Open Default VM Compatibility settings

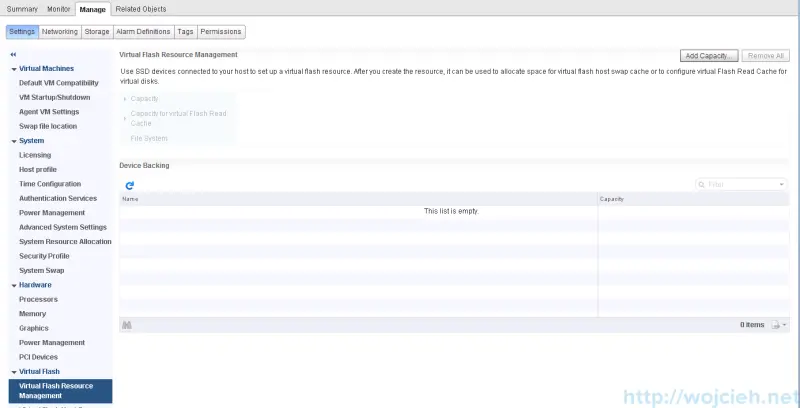(x=59, y=83)
